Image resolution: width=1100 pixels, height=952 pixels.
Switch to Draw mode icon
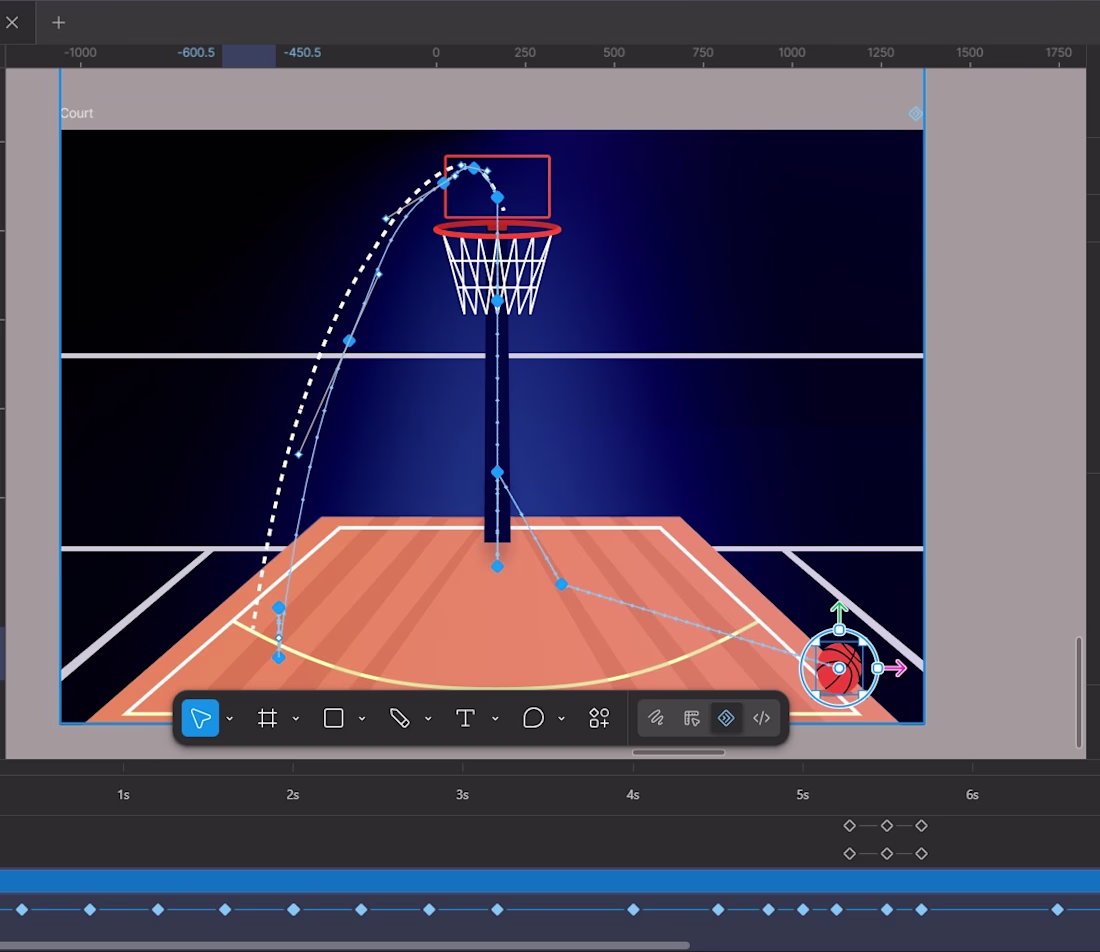(655, 718)
